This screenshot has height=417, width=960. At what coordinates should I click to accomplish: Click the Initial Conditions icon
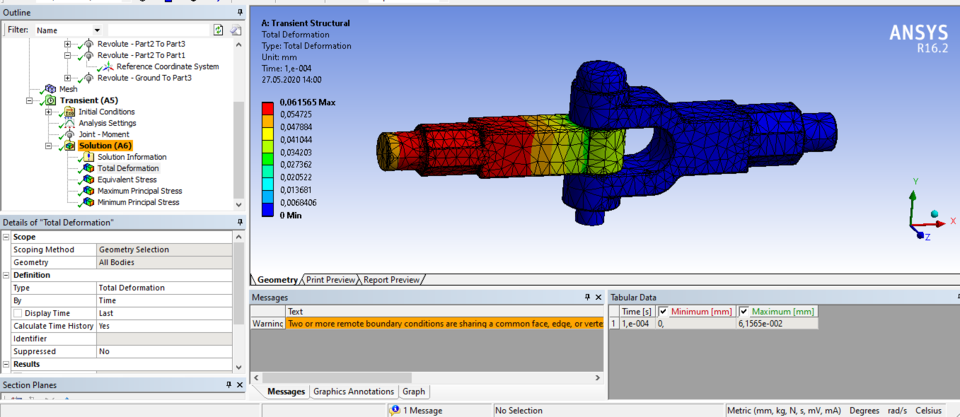click(x=69, y=112)
